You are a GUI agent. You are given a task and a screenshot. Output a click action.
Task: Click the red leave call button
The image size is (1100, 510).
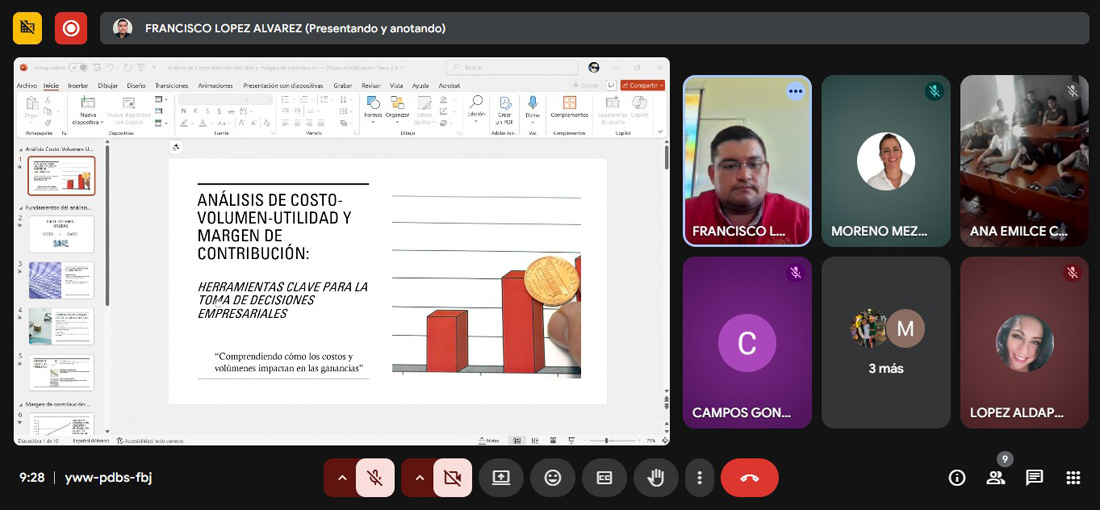click(749, 478)
